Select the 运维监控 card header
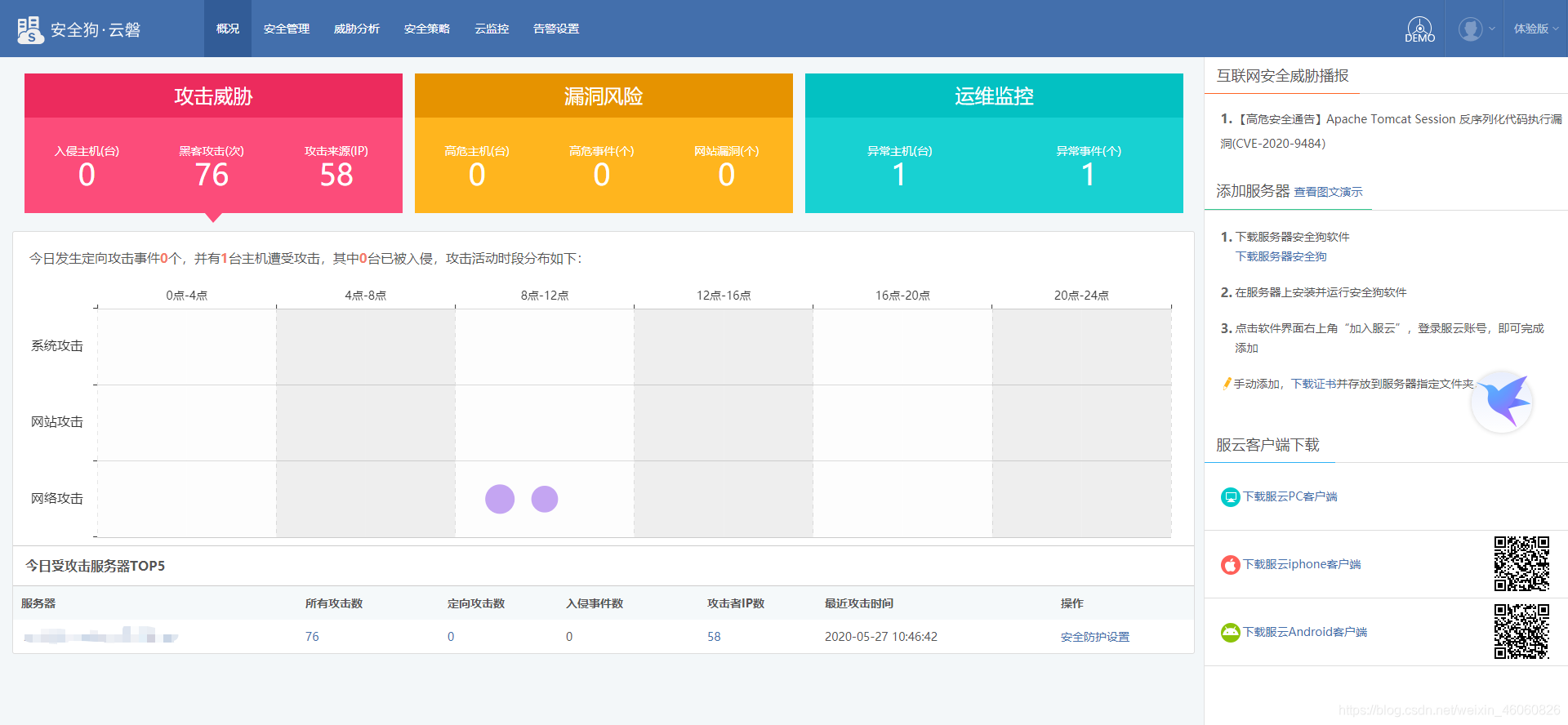The height and width of the screenshot is (725, 1568). (x=994, y=96)
